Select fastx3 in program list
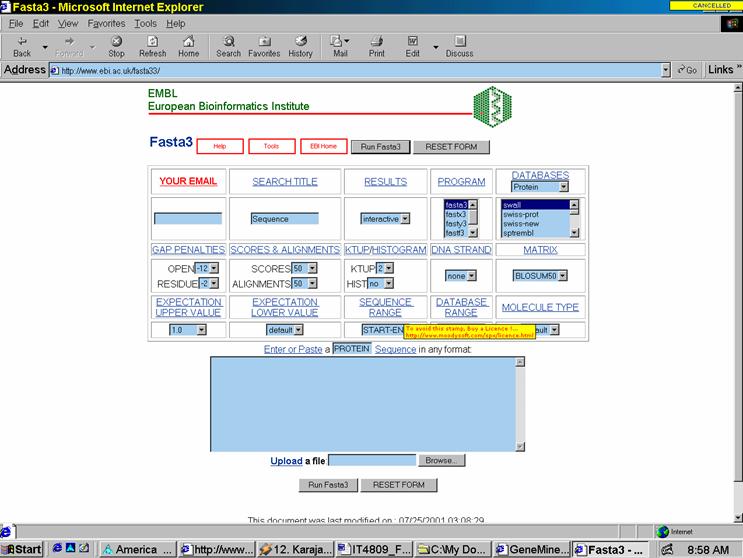 (x=456, y=214)
